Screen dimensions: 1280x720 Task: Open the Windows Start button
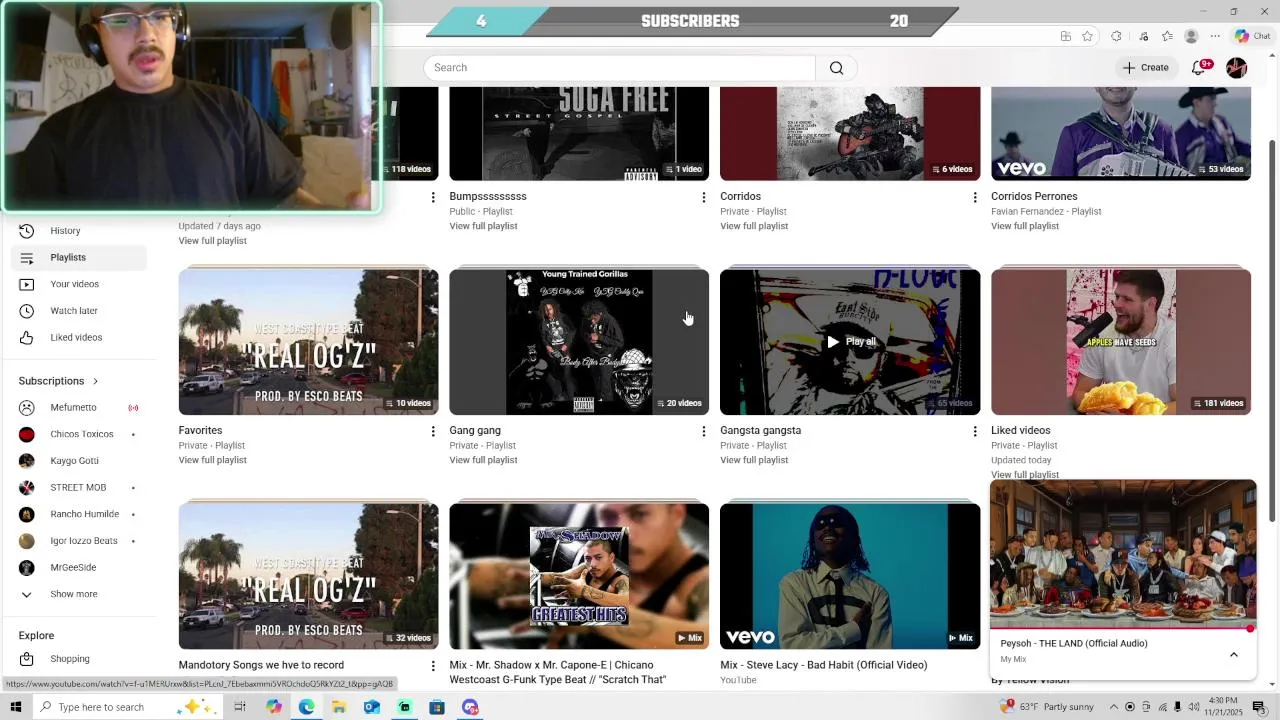click(15, 707)
